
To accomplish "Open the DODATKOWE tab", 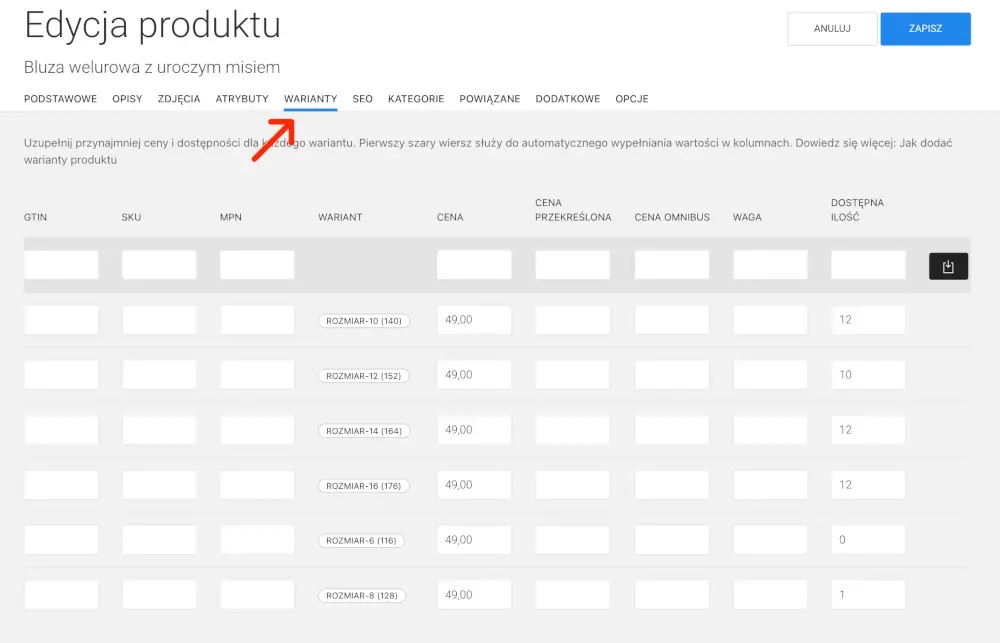I will (567, 99).
